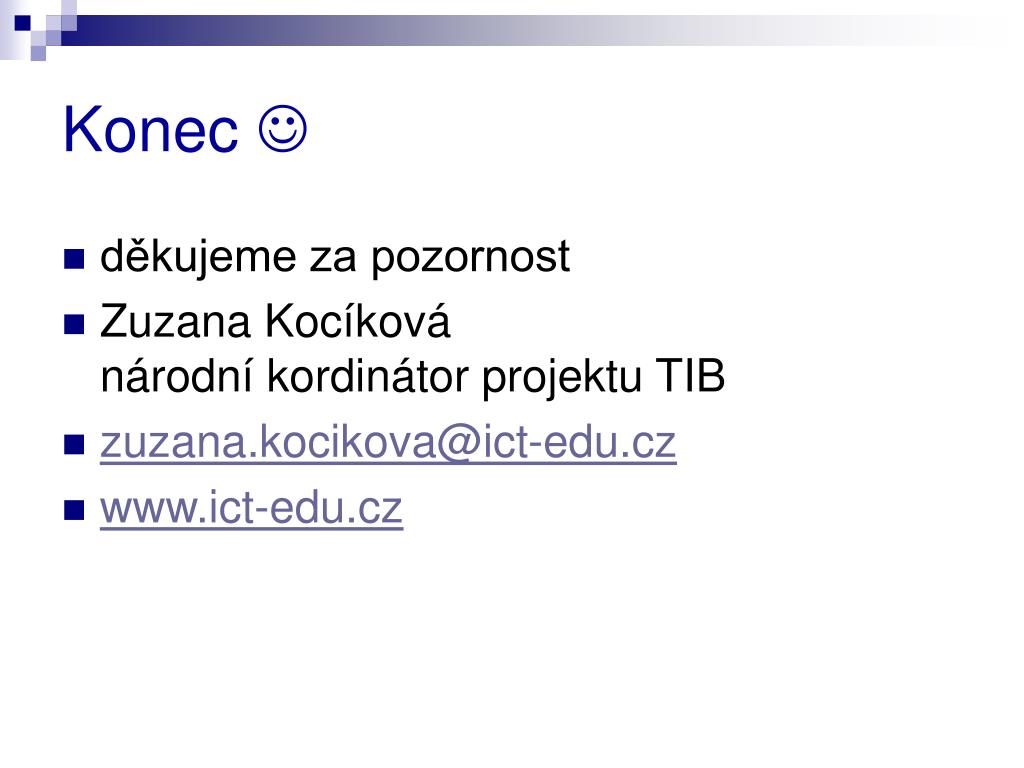Image resolution: width=1024 pixels, height=768 pixels.
Task: Click the bullet square beside 'Zuzana Kocíková'
Action: click(74, 324)
